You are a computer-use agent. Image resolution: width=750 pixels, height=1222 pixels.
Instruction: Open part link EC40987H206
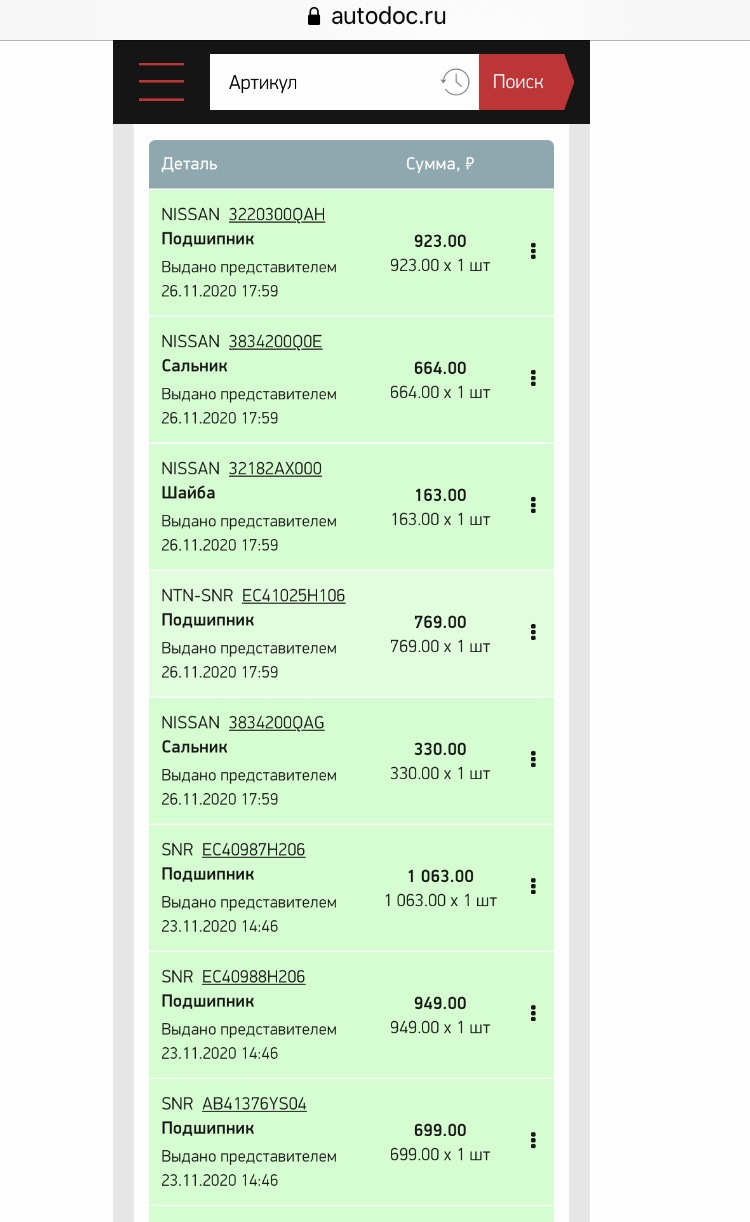[253, 850]
